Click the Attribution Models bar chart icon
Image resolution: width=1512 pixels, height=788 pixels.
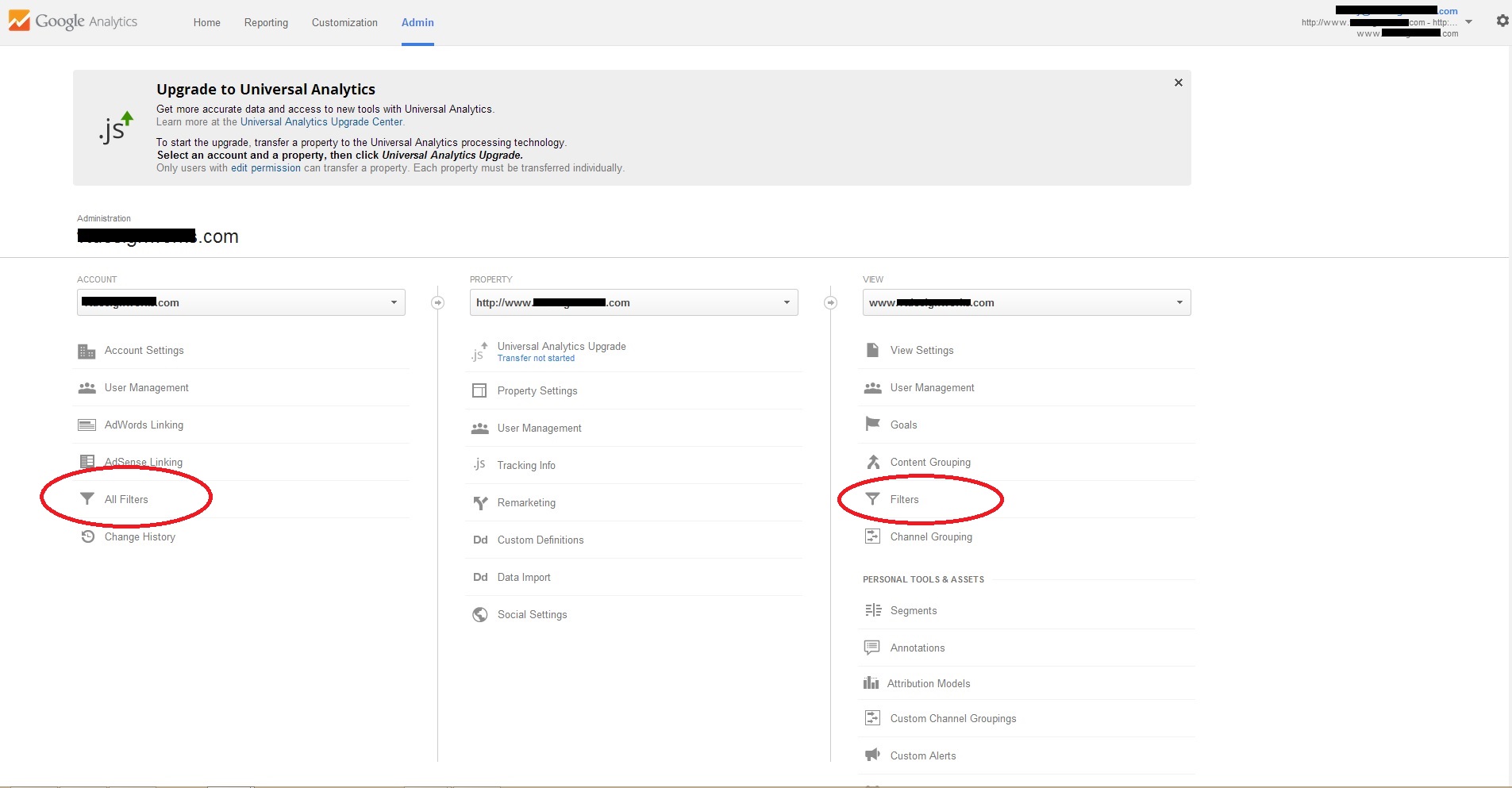(871, 683)
